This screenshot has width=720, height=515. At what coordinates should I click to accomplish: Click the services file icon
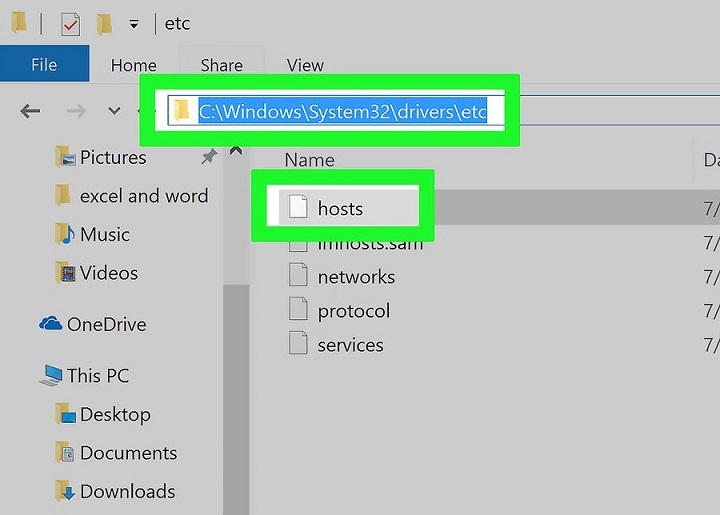(298, 342)
